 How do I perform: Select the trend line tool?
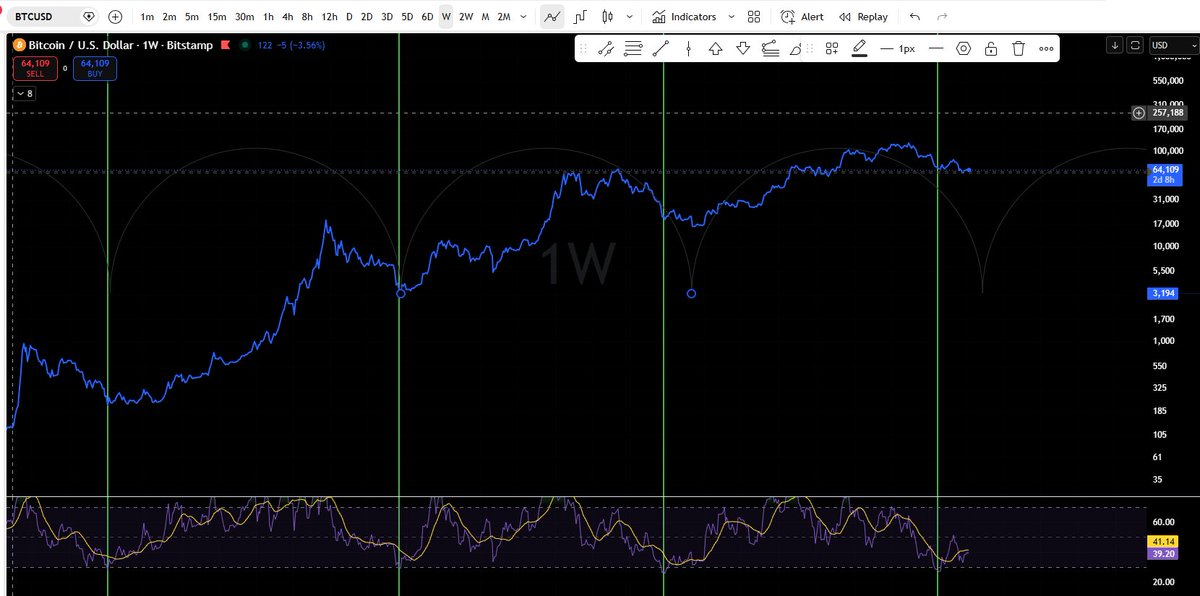pyautogui.click(x=661, y=48)
